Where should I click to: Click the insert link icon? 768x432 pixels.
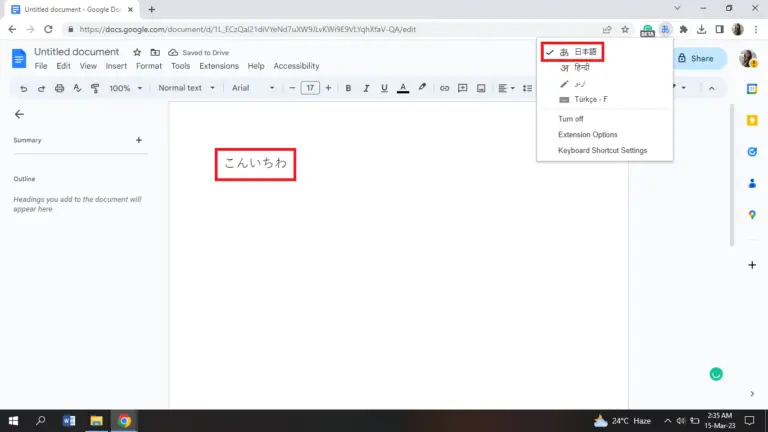444,88
